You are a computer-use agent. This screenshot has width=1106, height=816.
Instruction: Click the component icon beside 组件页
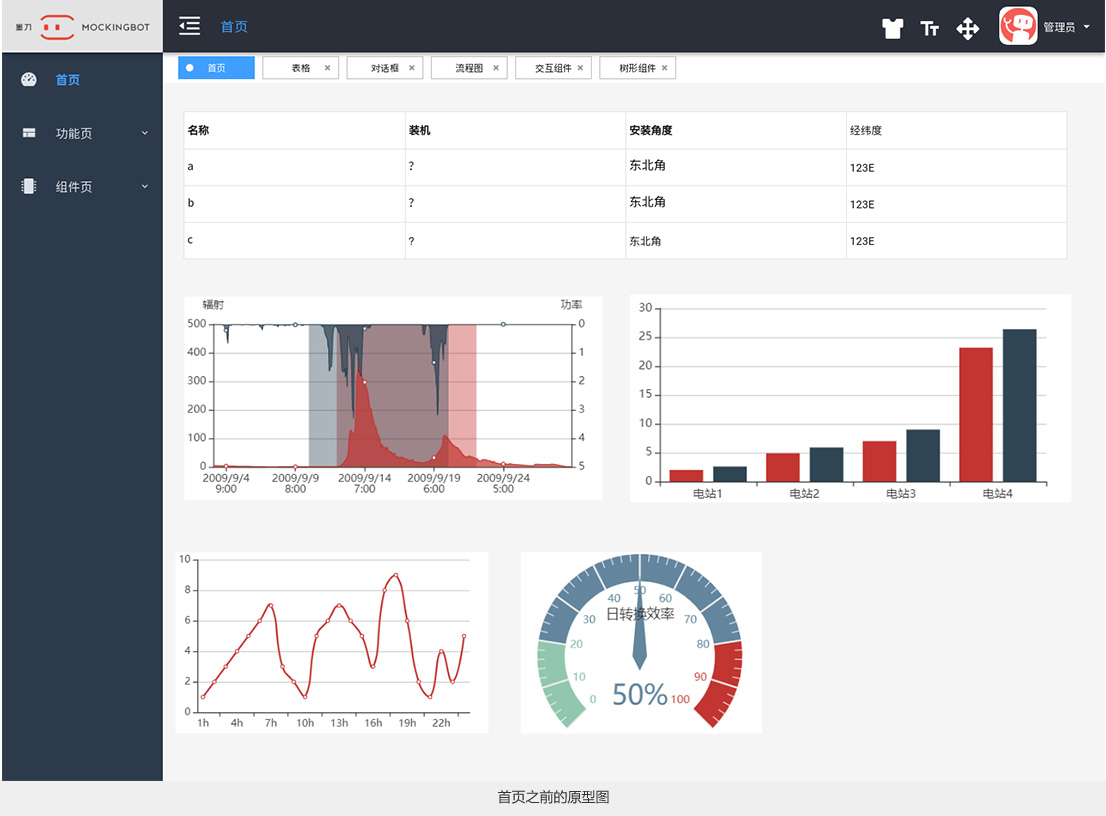(x=29, y=186)
